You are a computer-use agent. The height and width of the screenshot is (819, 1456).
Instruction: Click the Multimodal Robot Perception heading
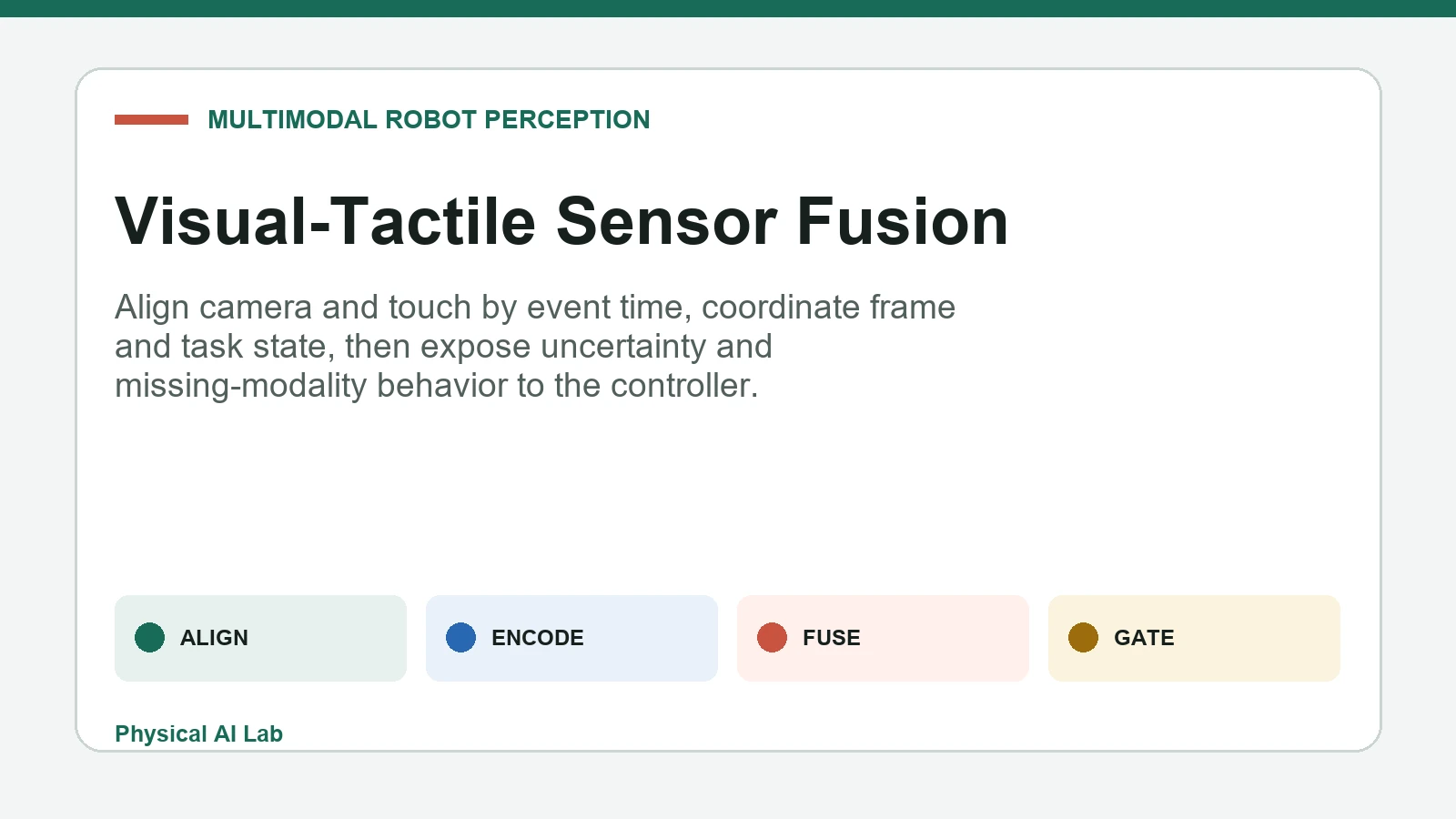pyautogui.click(x=429, y=119)
